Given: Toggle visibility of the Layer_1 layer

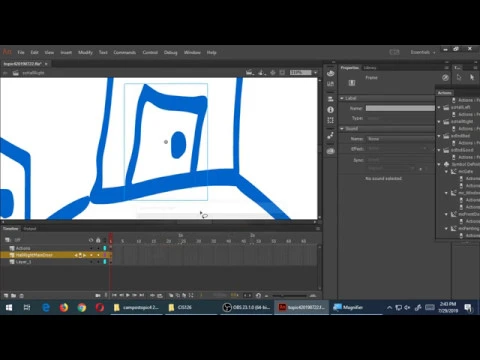Looking at the screenshot, I should 91,262.
